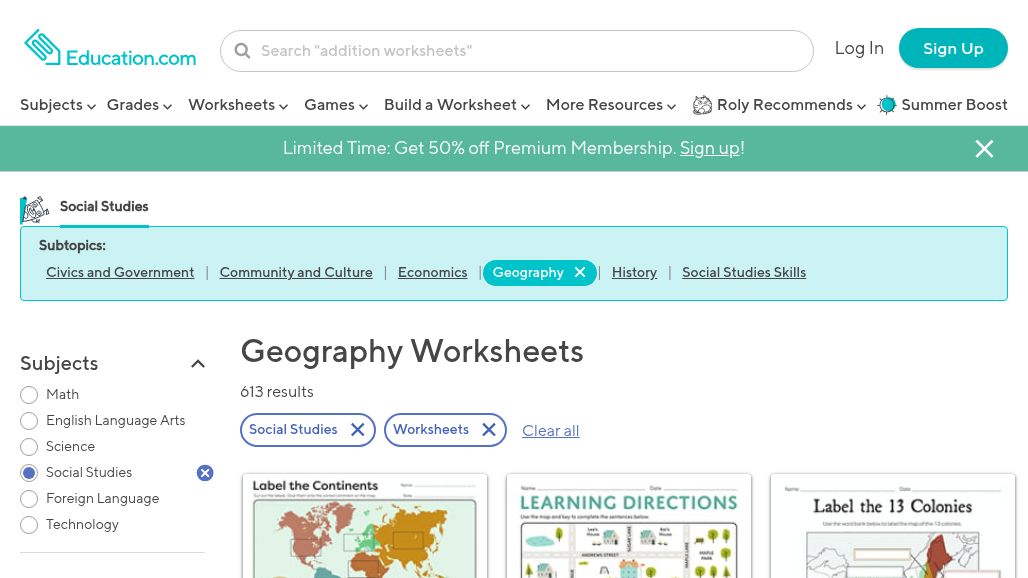
Task: Open Build a Worksheet dropdown
Action: [x=457, y=105]
